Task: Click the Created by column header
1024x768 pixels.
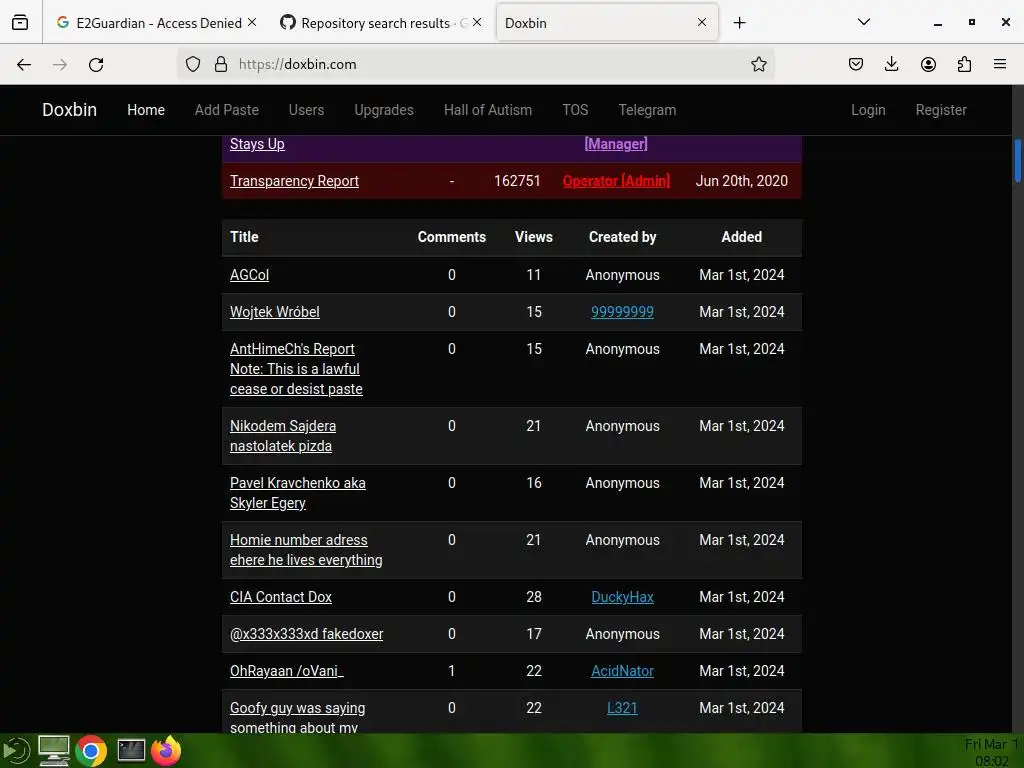Action: 622,237
